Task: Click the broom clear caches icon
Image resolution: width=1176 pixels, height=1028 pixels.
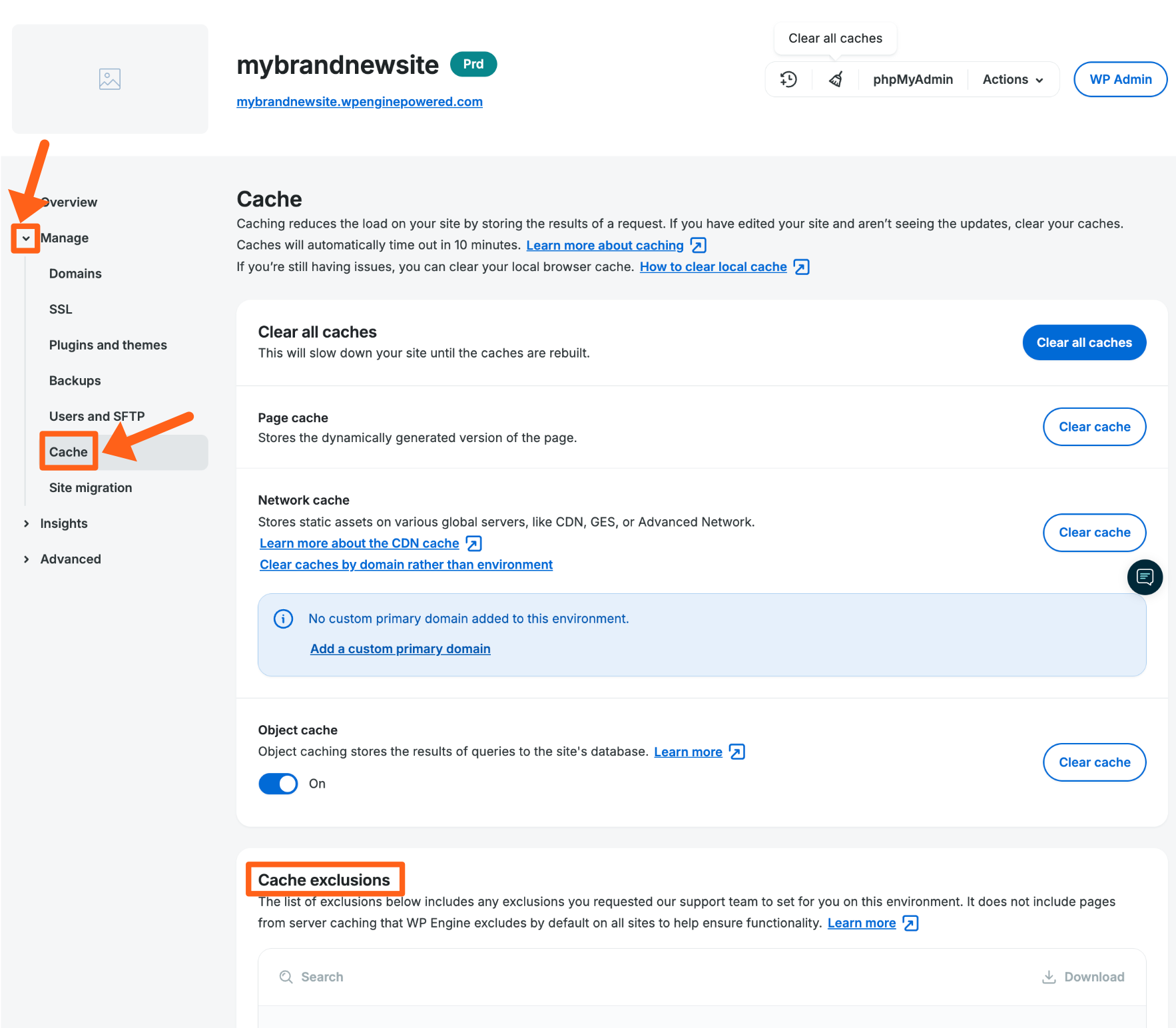Action: pyautogui.click(x=836, y=79)
